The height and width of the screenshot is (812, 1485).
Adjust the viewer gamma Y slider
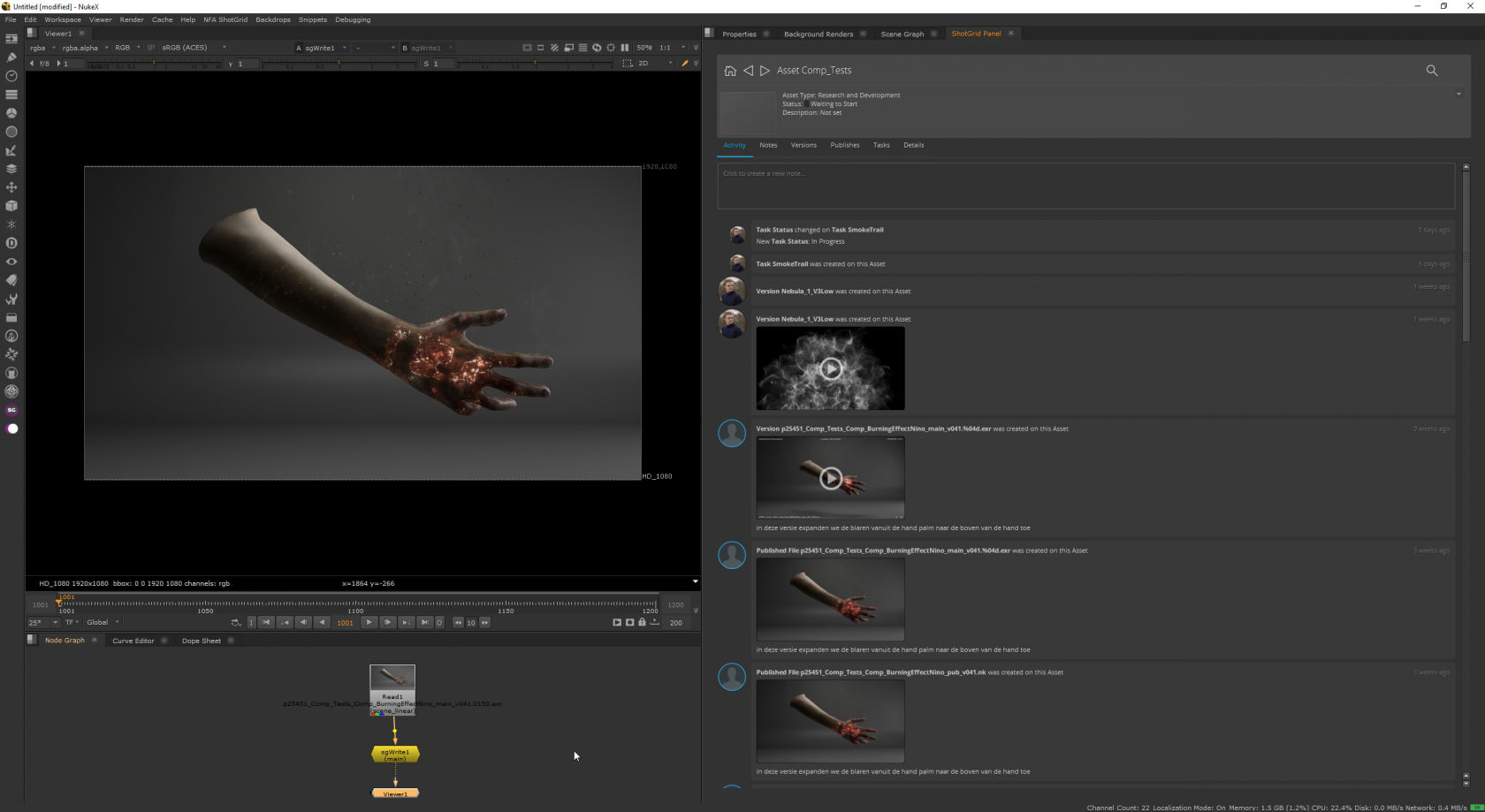(340, 64)
